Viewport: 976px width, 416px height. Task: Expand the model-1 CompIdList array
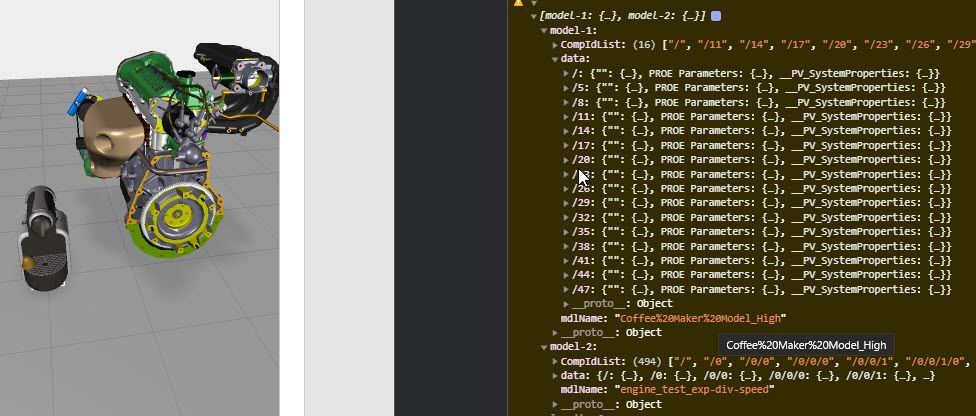pos(555,45)
